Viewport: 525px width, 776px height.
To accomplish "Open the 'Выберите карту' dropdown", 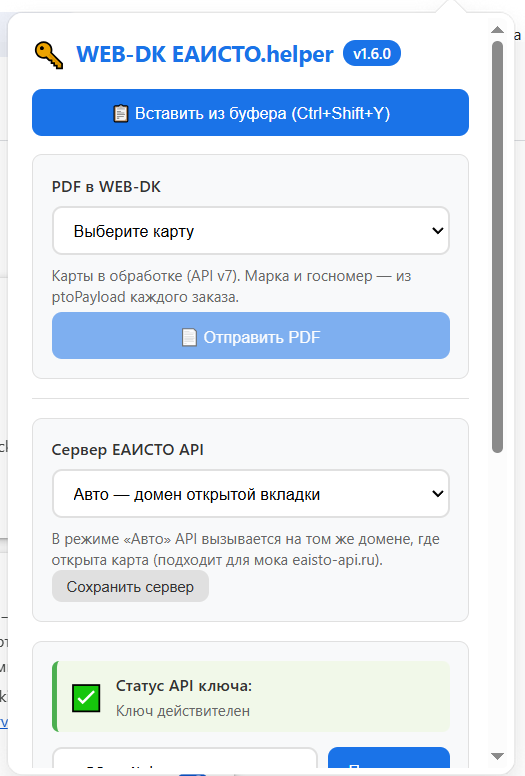I will [251, 231].
